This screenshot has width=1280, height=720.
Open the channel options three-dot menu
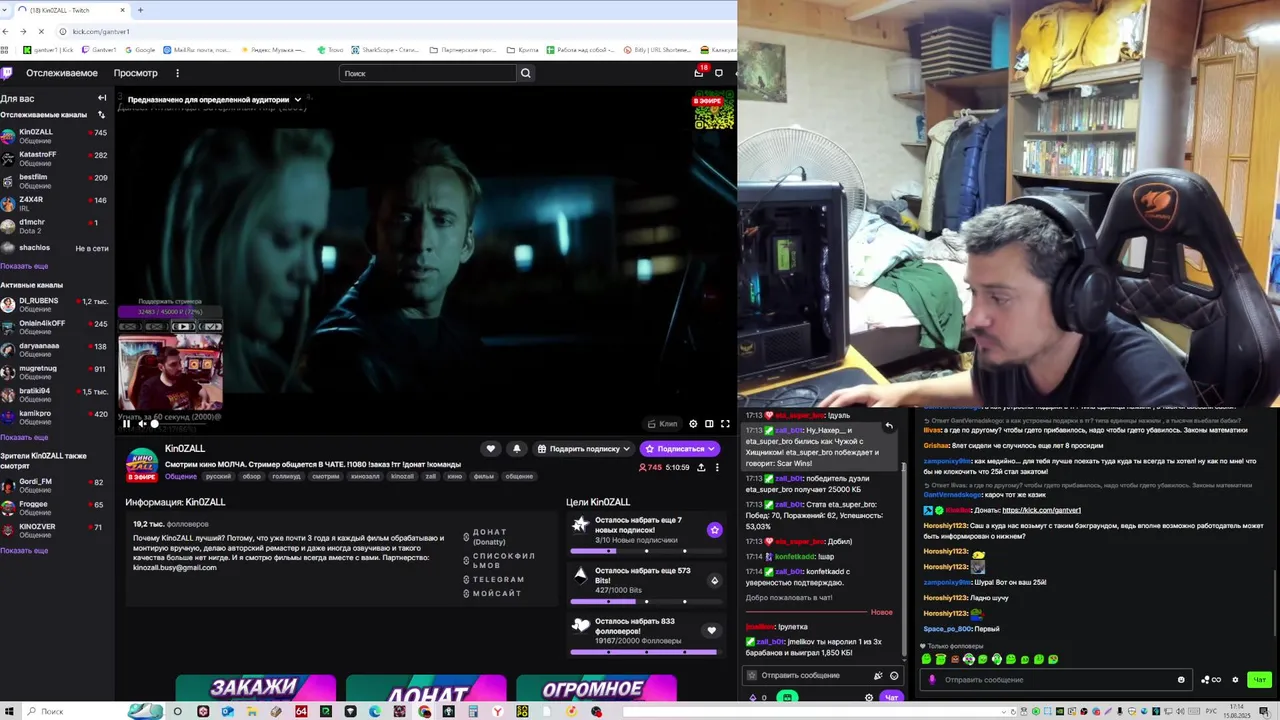click(x=717, y=467)
